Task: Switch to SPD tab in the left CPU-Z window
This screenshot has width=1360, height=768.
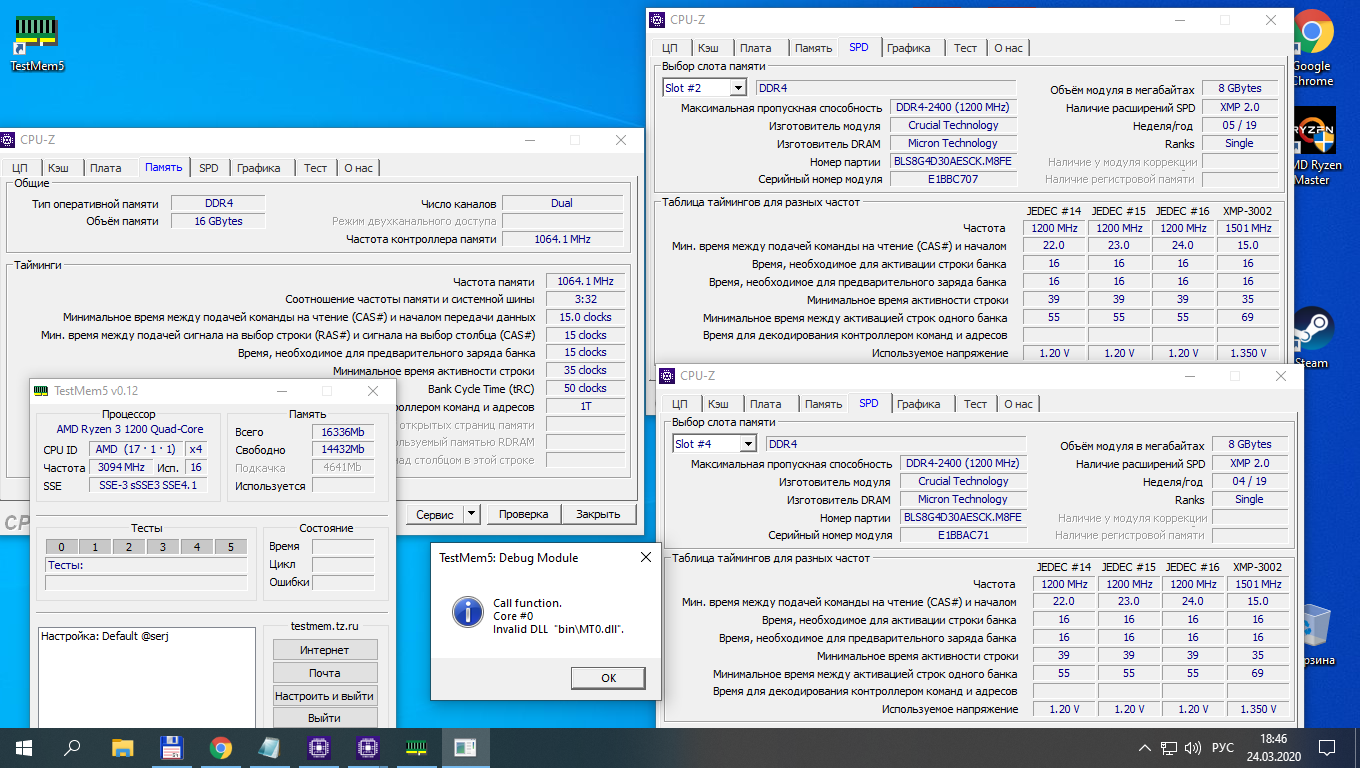Action: [x=208, y=168]
